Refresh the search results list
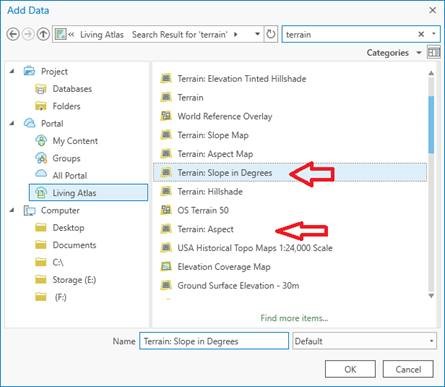Image resolution: width=445 pixels, height=387 pixels. click(270, 34)
